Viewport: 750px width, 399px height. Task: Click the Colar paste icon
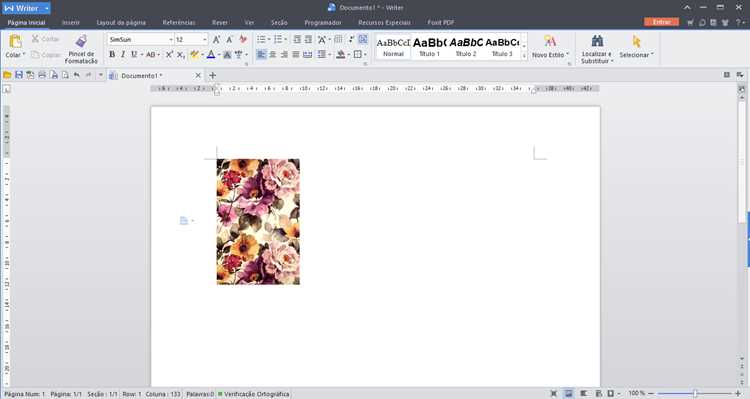click(x=15, y=42)
